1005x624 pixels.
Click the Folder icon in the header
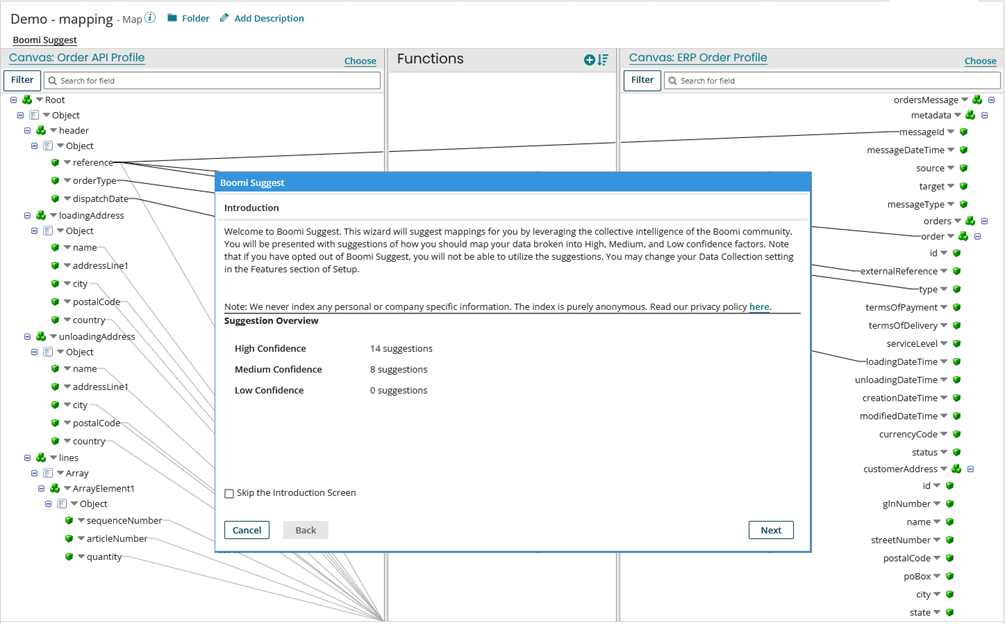pyautogui.click(x=172, y=18)
